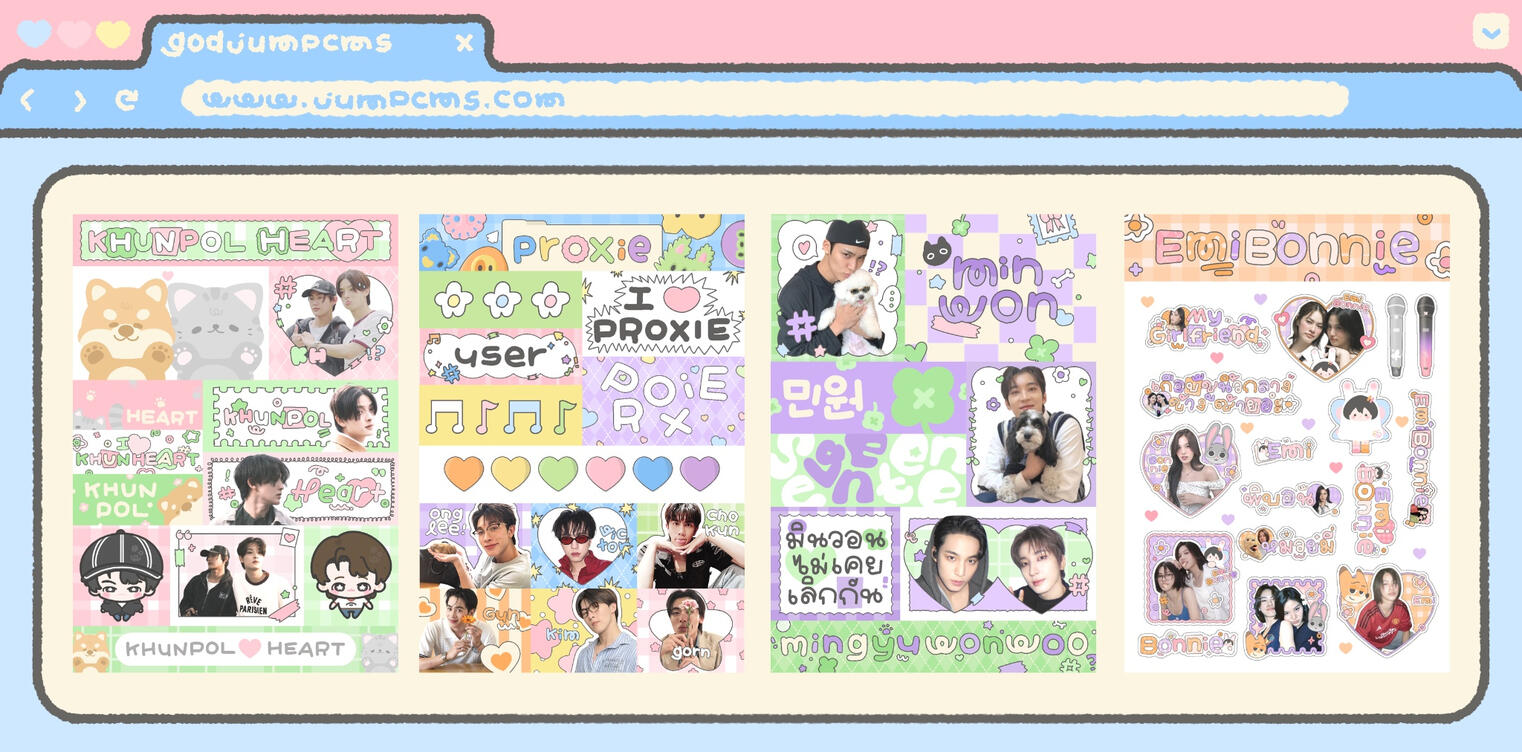Click the yellow heart window button
This screenshot has height=752, width=1522.
point(113,34)
